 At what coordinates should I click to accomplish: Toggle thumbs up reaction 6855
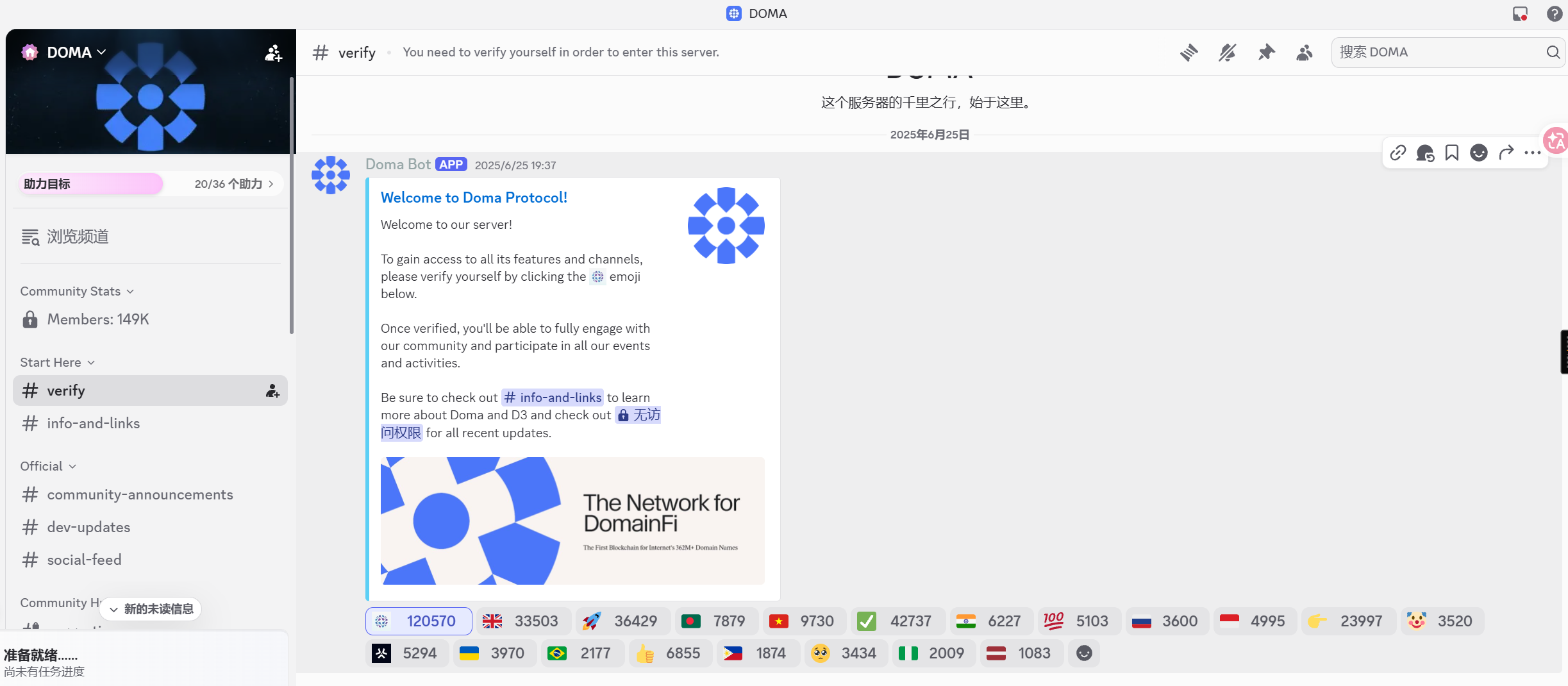click(671, 653)
